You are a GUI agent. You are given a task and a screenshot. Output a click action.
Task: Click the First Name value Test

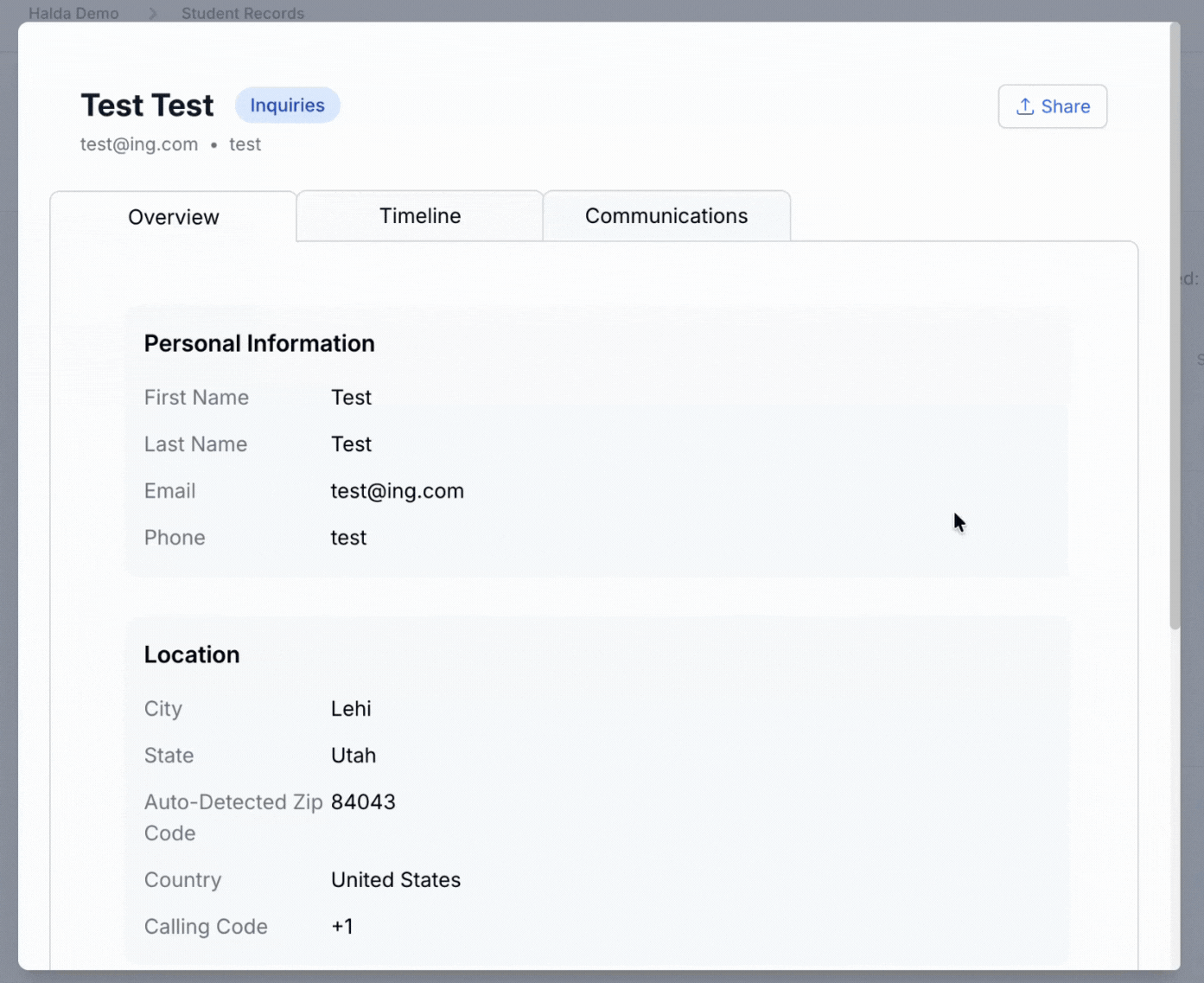coord(351,398)
